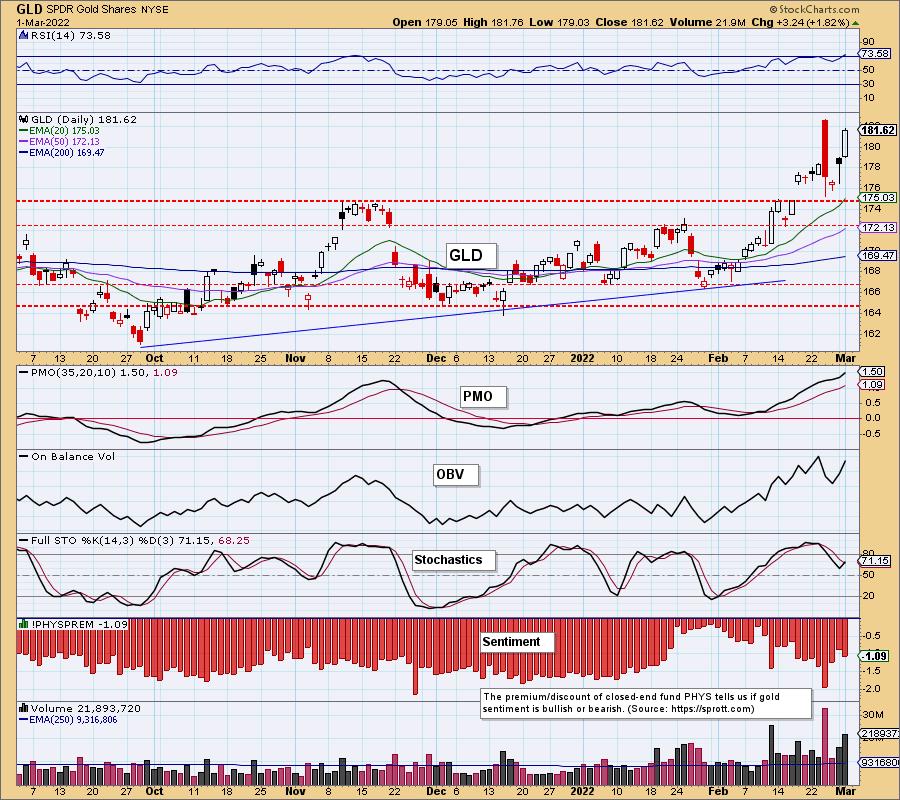Click the 1.09 PMO signal value tag
The width and height of the screenshot is (900, 800).
[872, 385]
